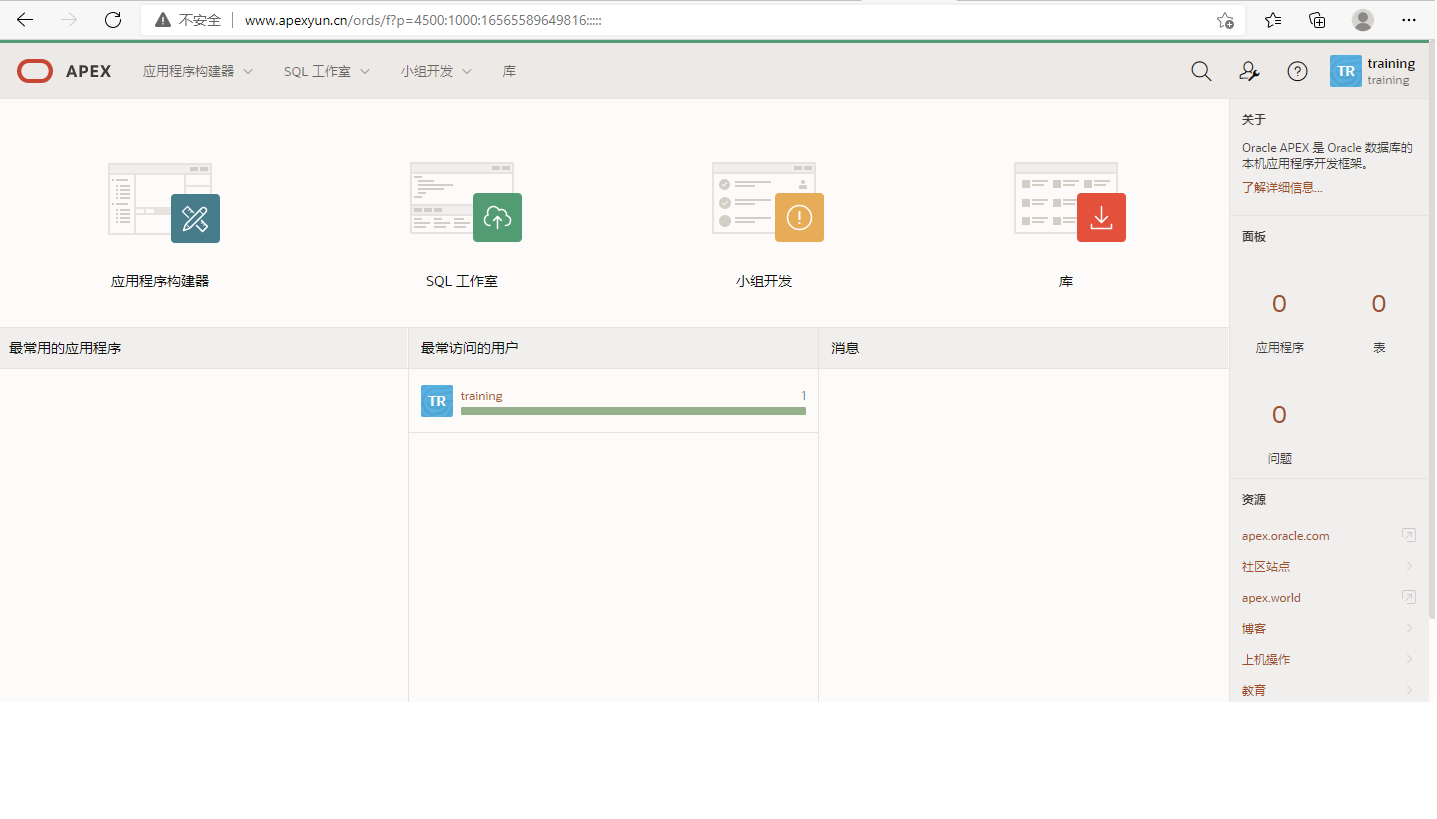This screenshot has width=1437, height=819.
Task: Add this page to favorites star icon
Action: 1225,20
